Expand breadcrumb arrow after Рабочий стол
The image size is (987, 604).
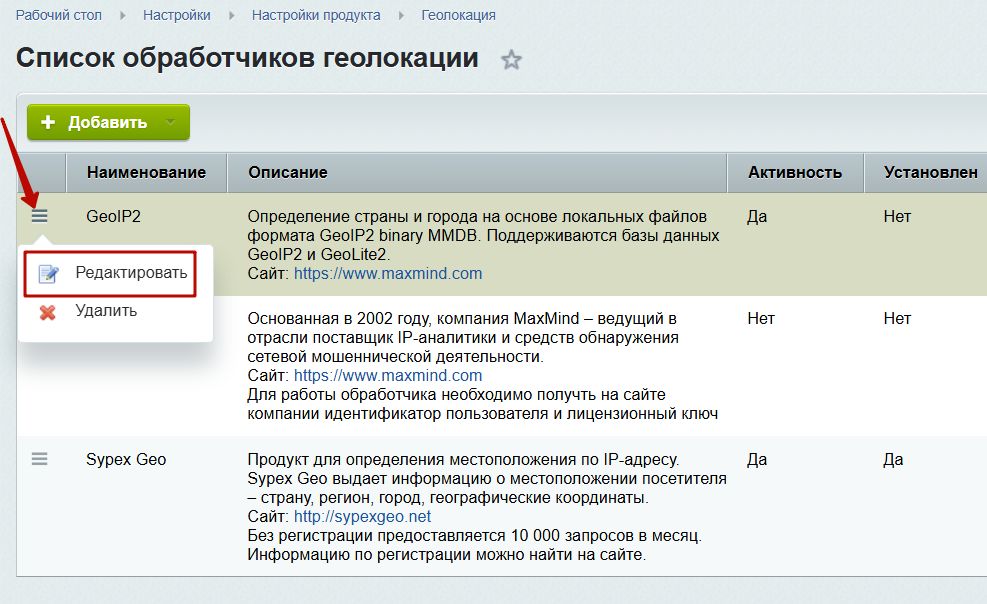coord(123,16)
